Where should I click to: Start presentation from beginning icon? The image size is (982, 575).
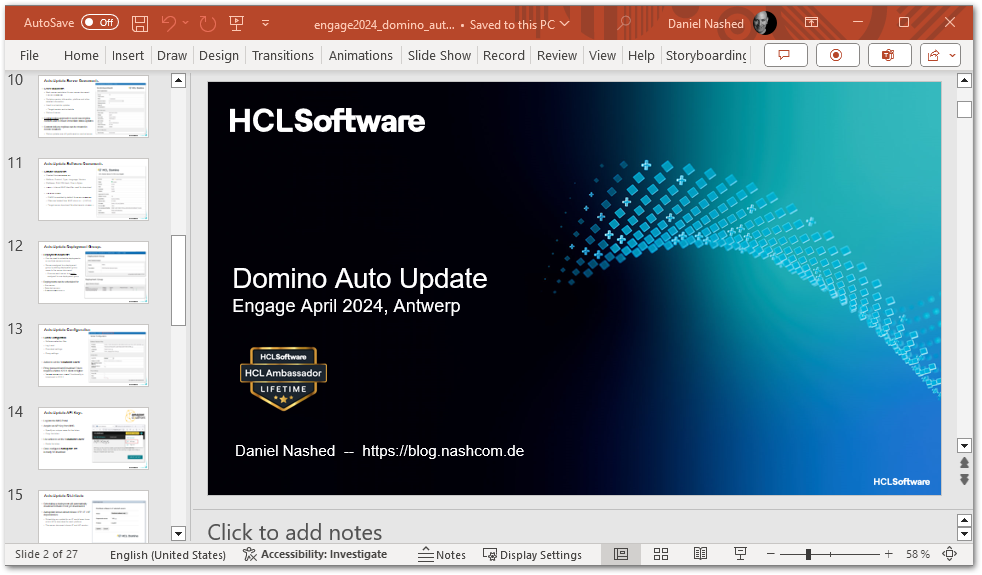point(236,24)
